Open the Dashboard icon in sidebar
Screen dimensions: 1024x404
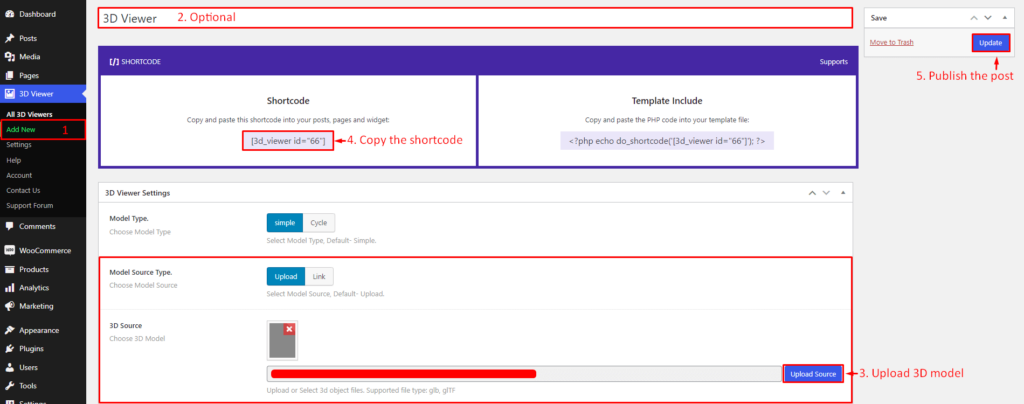point(9,14)
